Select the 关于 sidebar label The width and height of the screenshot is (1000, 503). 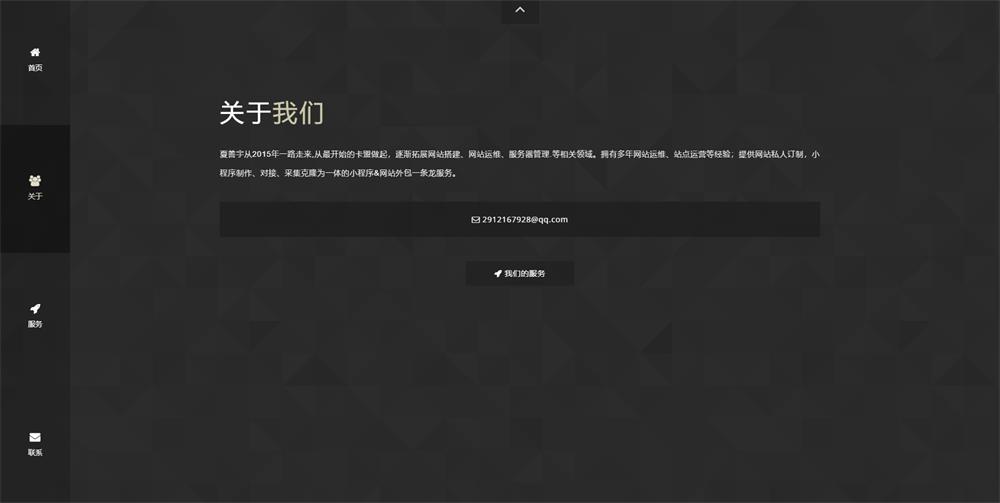pyautogui.click(x=35, y=196)
